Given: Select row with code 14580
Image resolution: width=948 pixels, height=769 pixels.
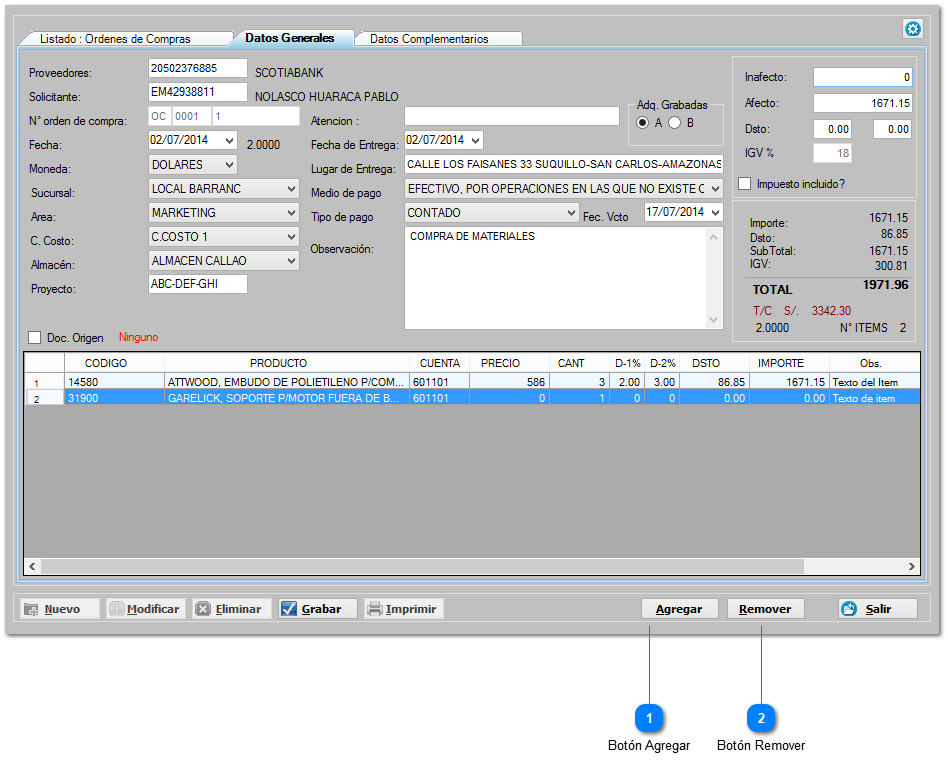Looking at the screenshot, I should (x=472, y=382).
